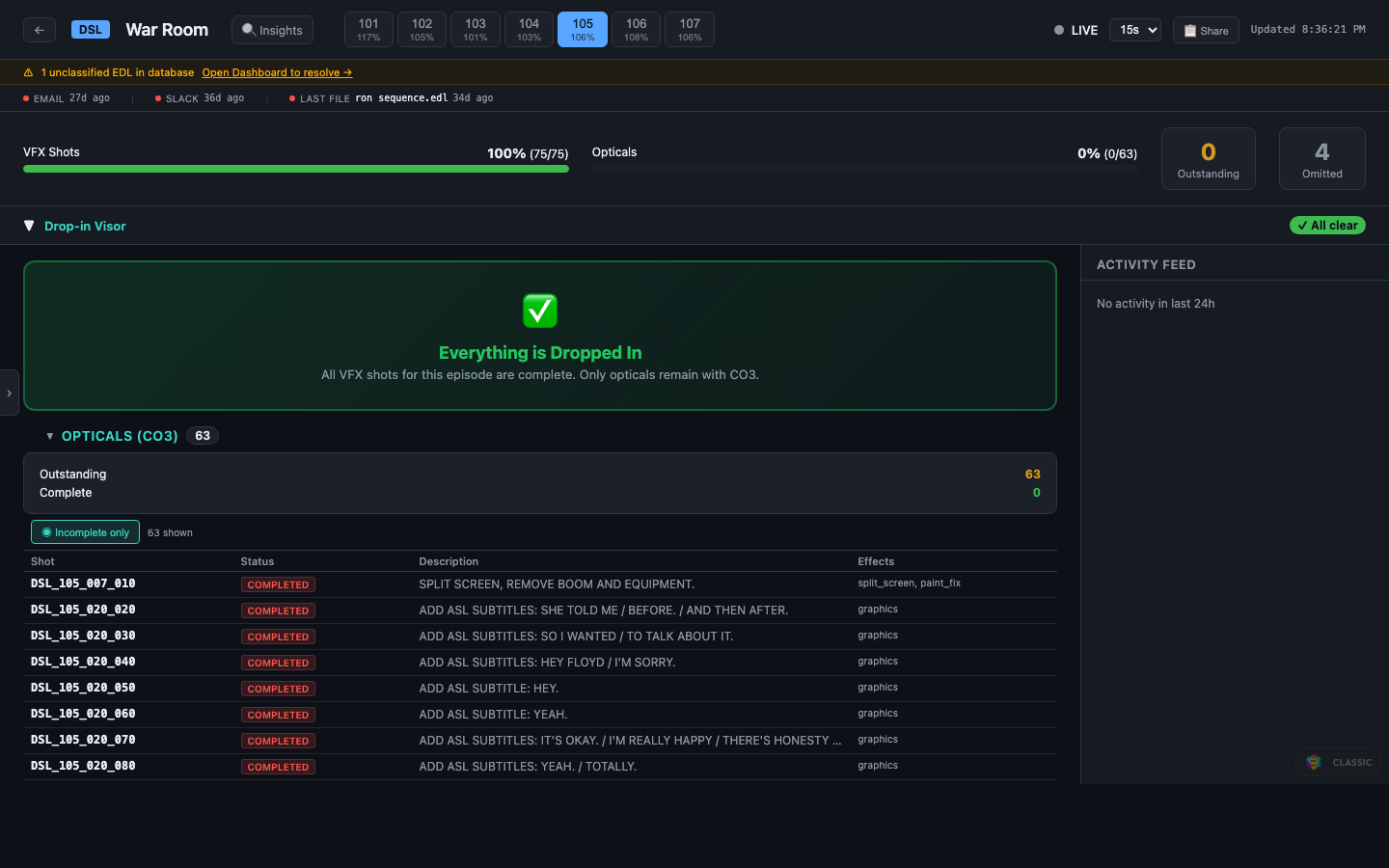Open the 4 Omitted card
1389x868 pixels.
1322,159
